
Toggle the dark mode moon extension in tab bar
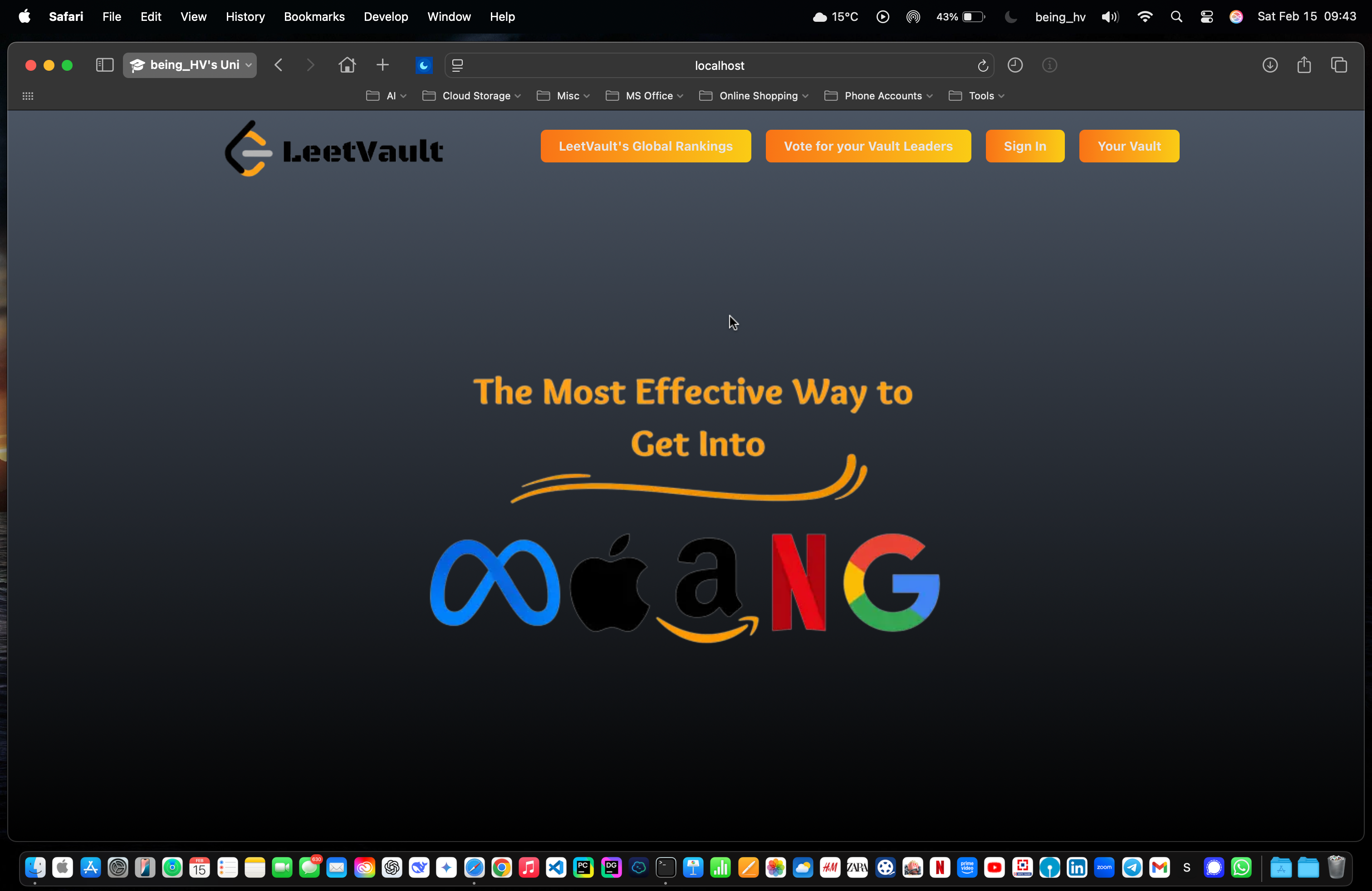point(424,65)
